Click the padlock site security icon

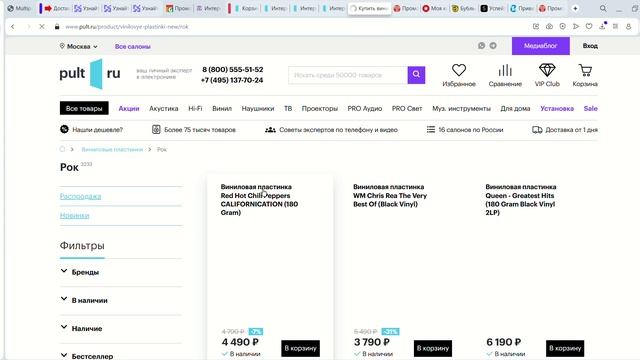57,27
